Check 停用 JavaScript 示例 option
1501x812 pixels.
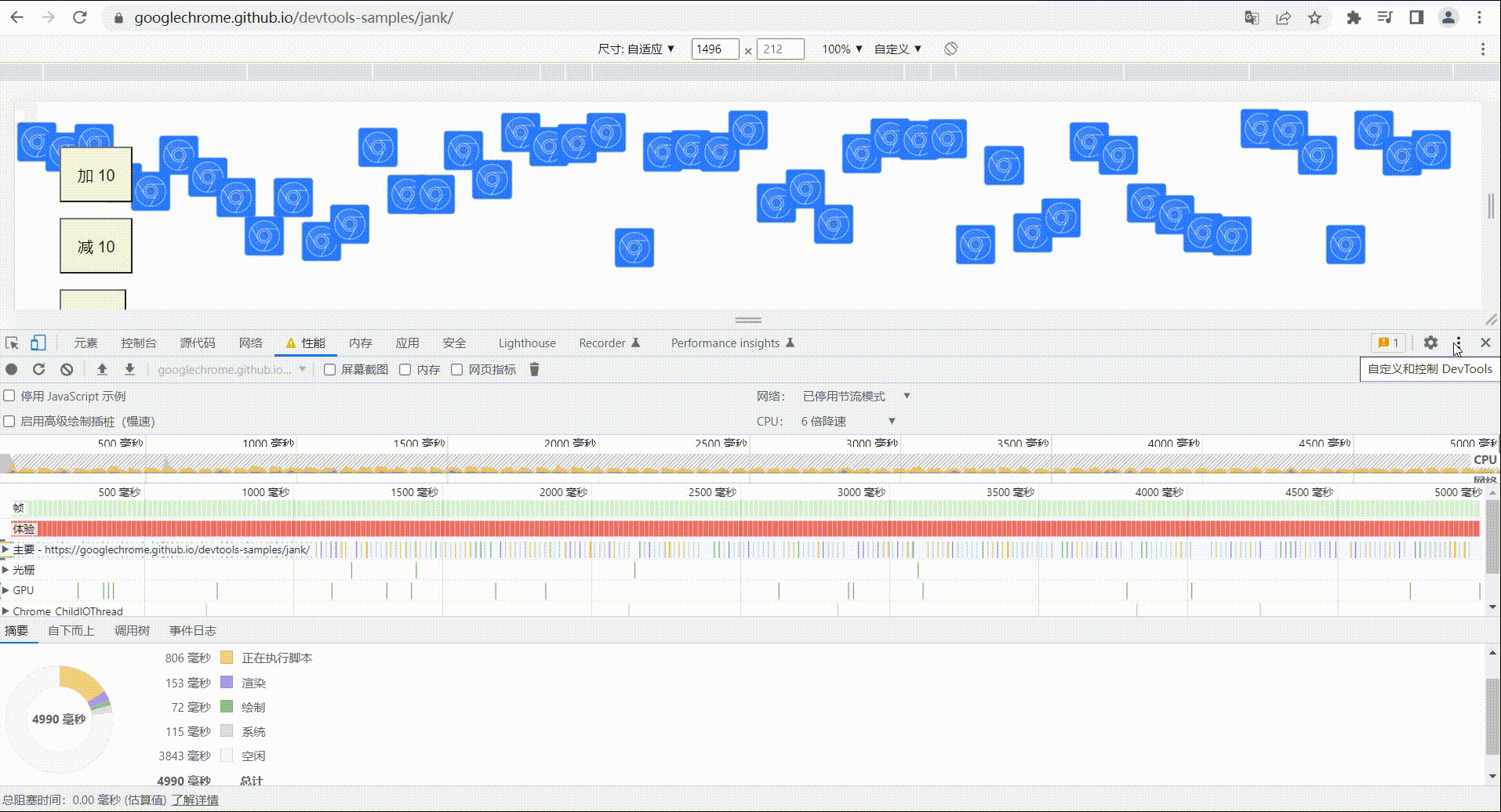click(9, 396)
